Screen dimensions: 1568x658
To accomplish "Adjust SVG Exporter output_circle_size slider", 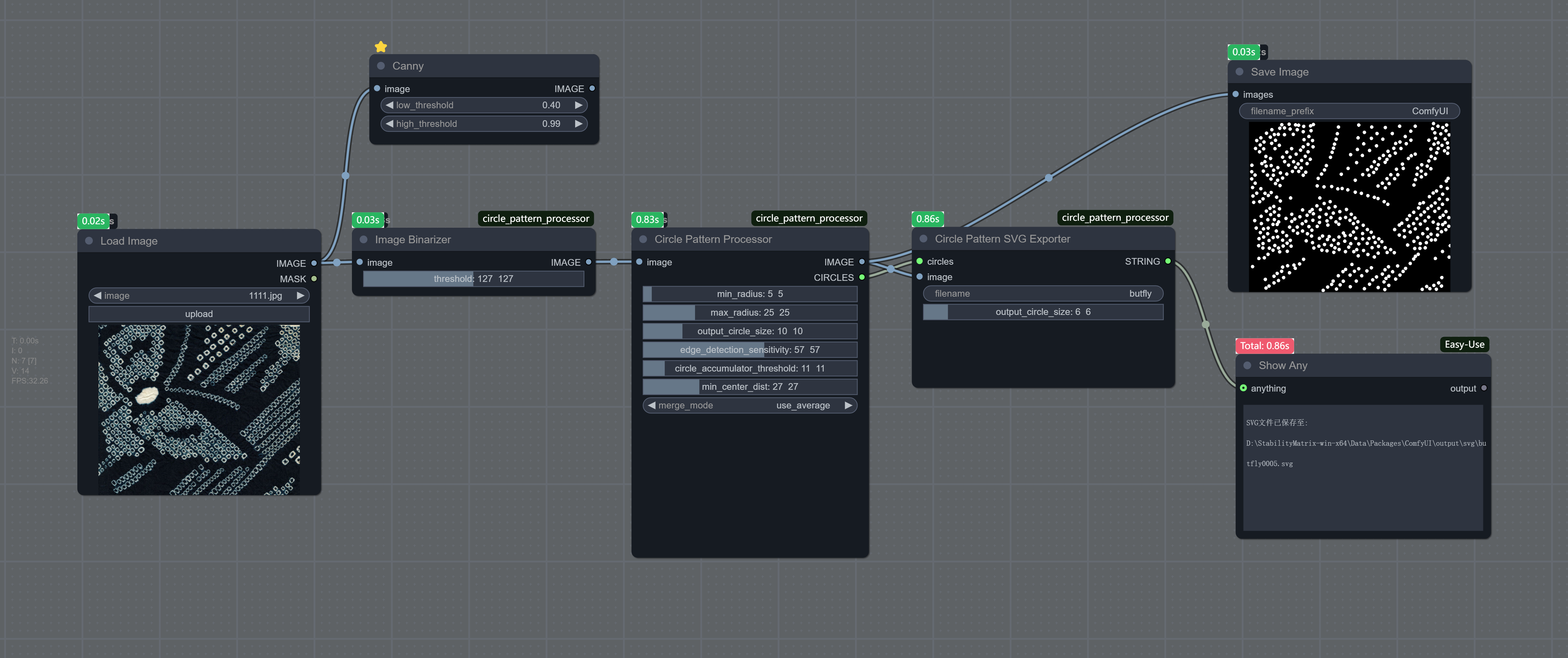I will click(x=1043, y=312).
